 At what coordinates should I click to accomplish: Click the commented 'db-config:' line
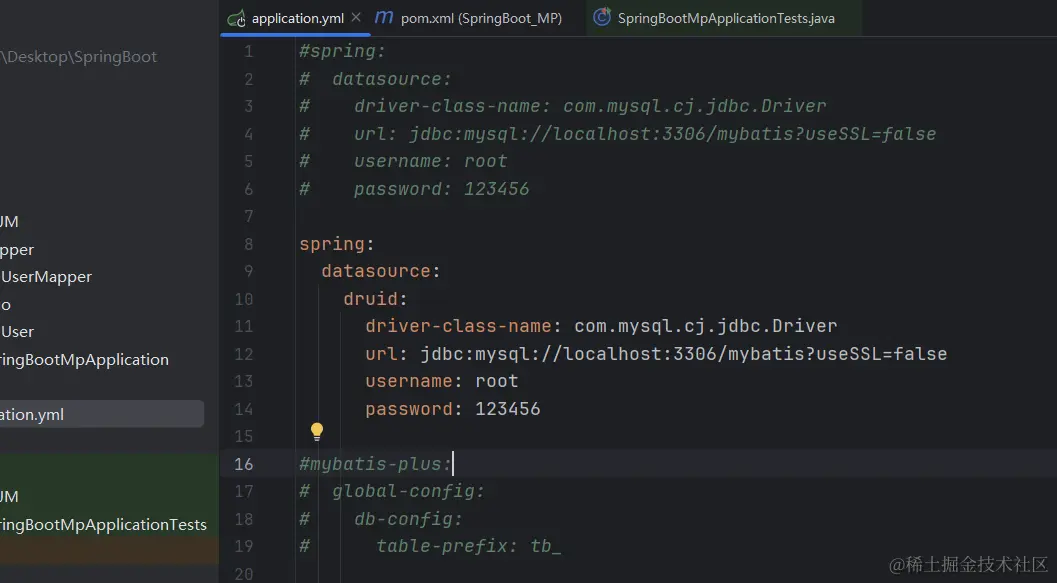point(409,519)
